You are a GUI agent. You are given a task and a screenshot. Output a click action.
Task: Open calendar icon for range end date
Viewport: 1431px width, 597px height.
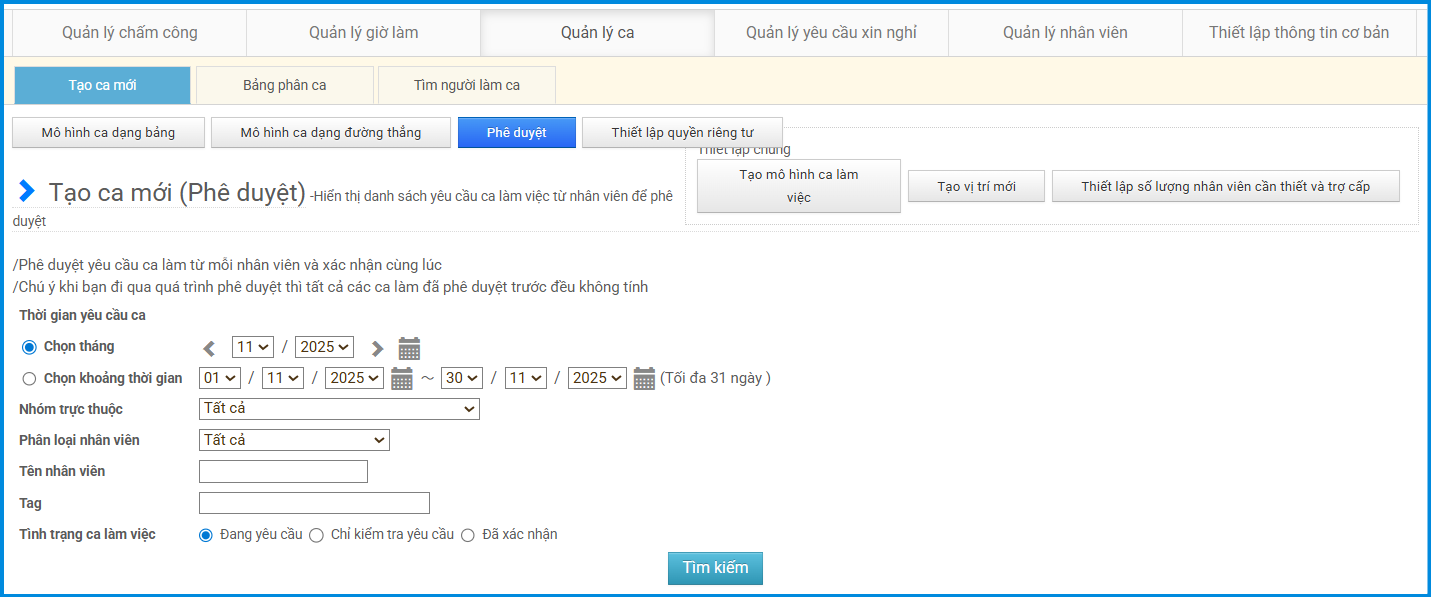[644, 379]
